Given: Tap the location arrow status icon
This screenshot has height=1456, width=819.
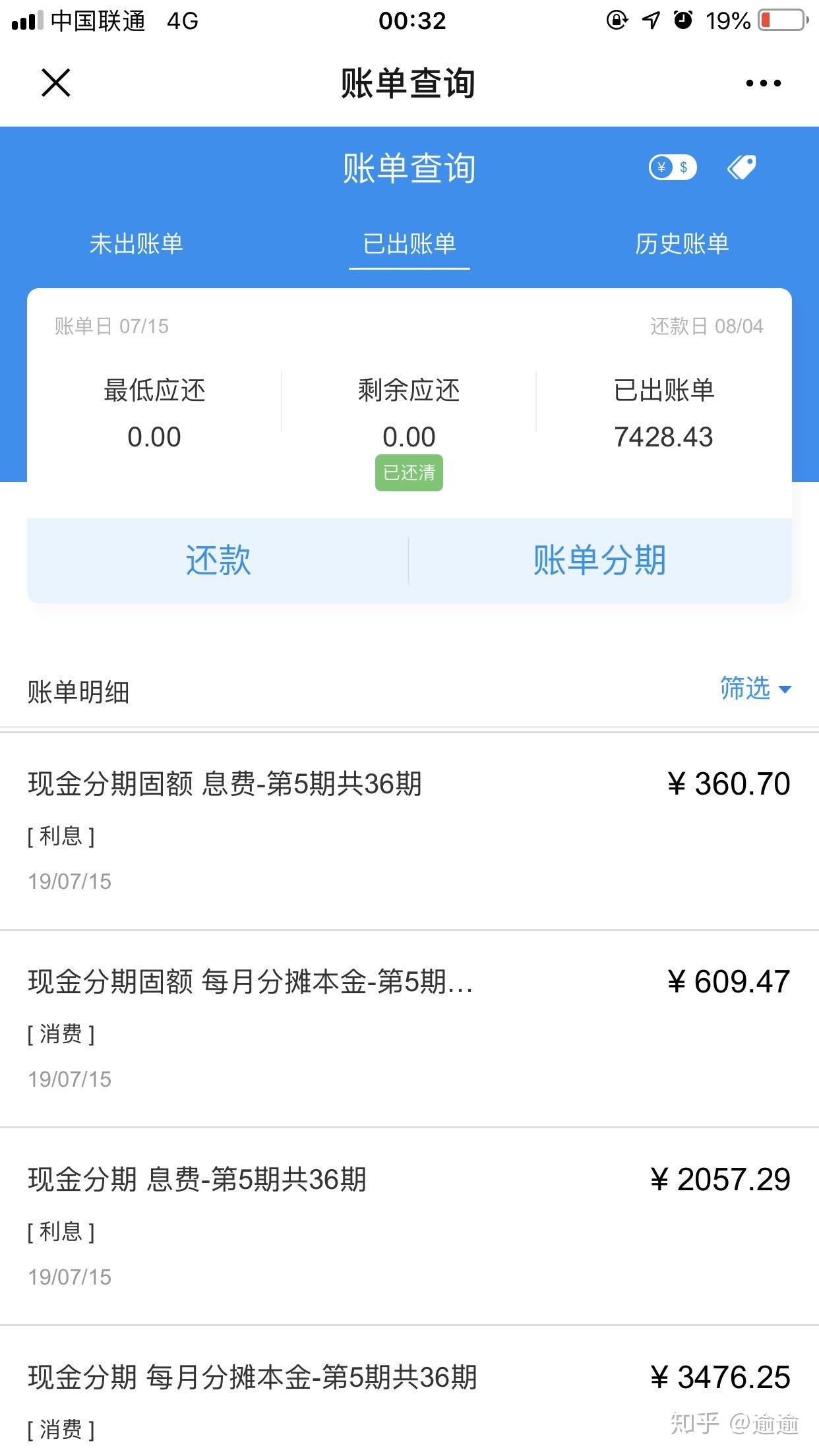Looking at the screenshot, I should coord(651,20).
